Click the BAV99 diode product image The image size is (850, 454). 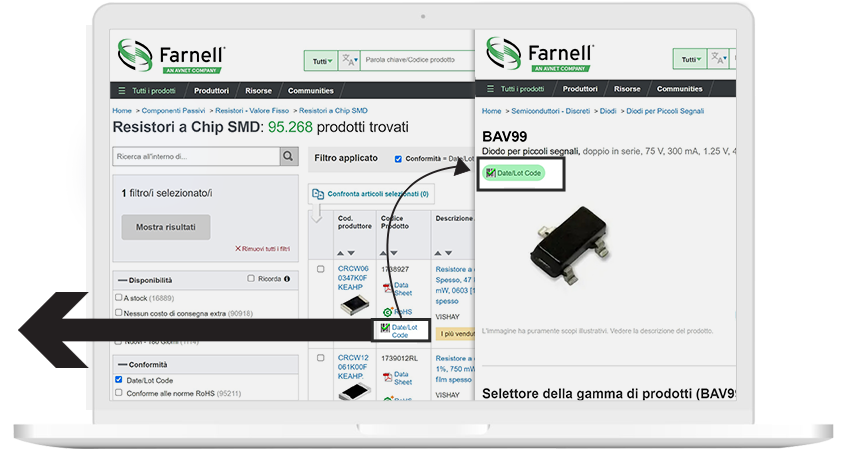pos(570,245)
